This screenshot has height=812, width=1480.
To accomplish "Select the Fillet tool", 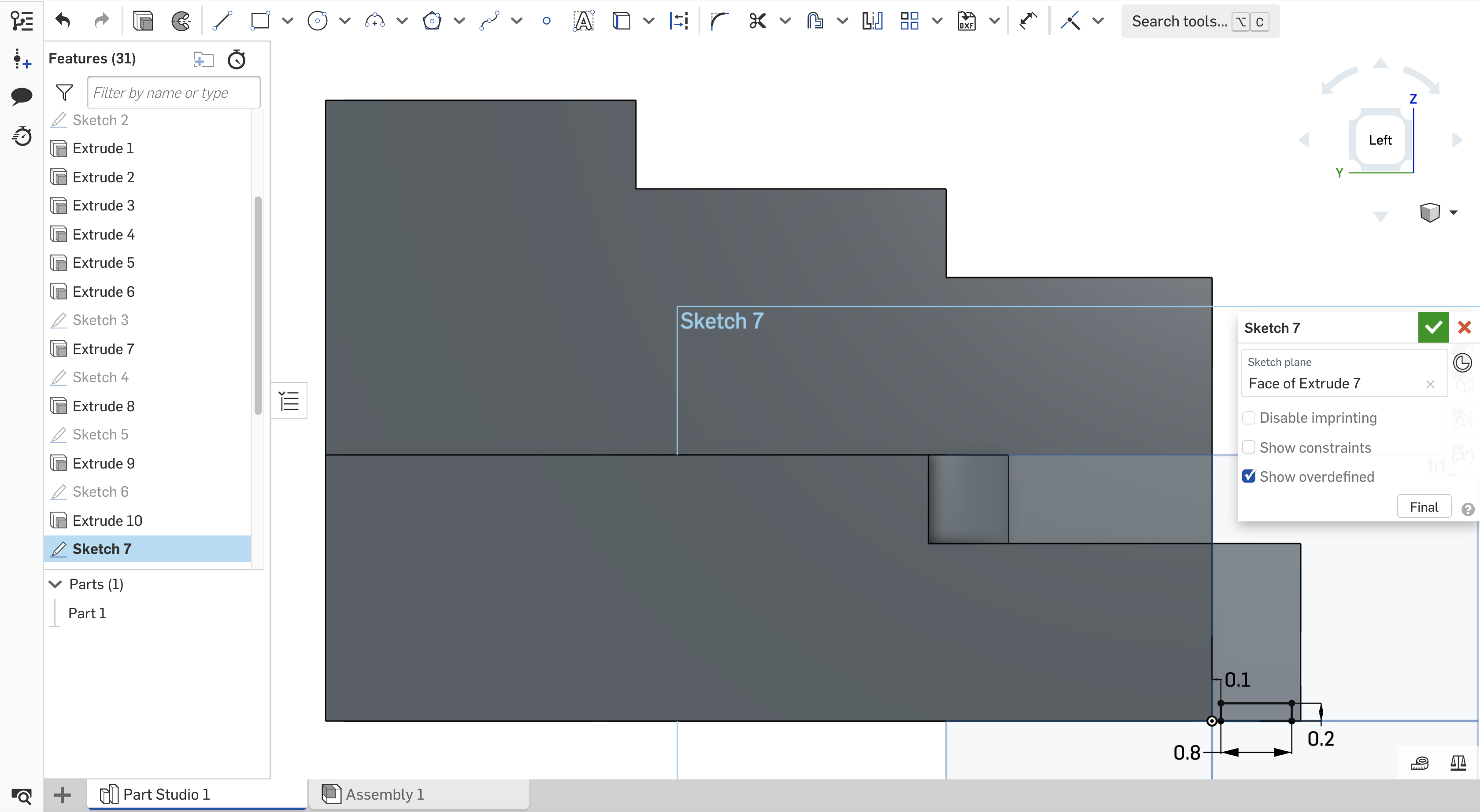I will [717, 21].
